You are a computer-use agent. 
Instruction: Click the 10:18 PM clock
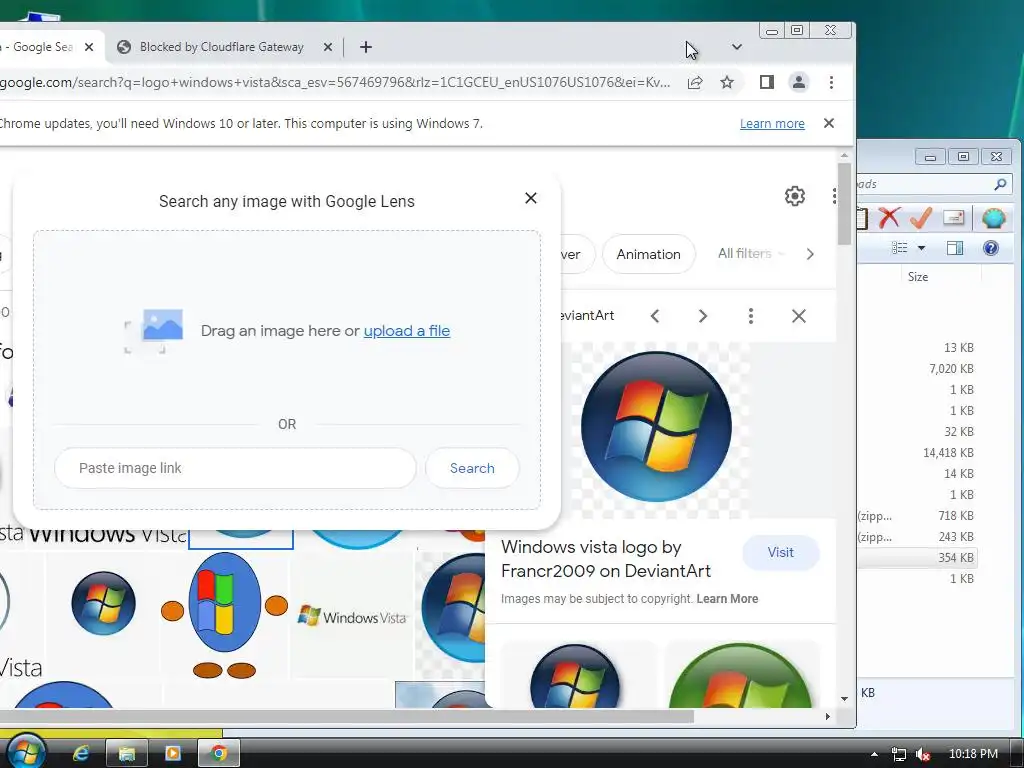973,754
